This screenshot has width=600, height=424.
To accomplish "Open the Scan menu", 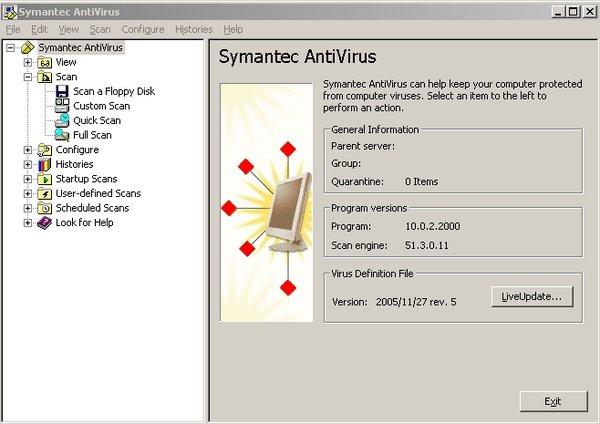I will pos(100,29).
